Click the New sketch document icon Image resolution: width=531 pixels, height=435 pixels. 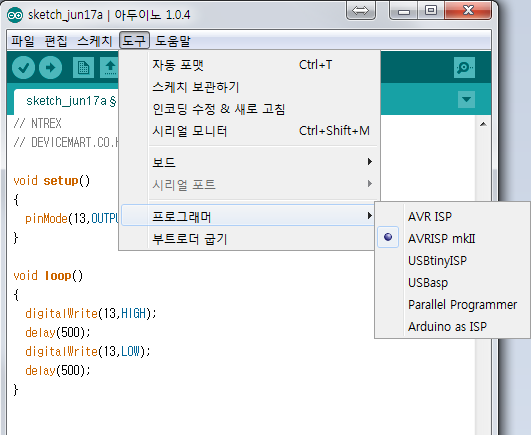pos(83,68)
